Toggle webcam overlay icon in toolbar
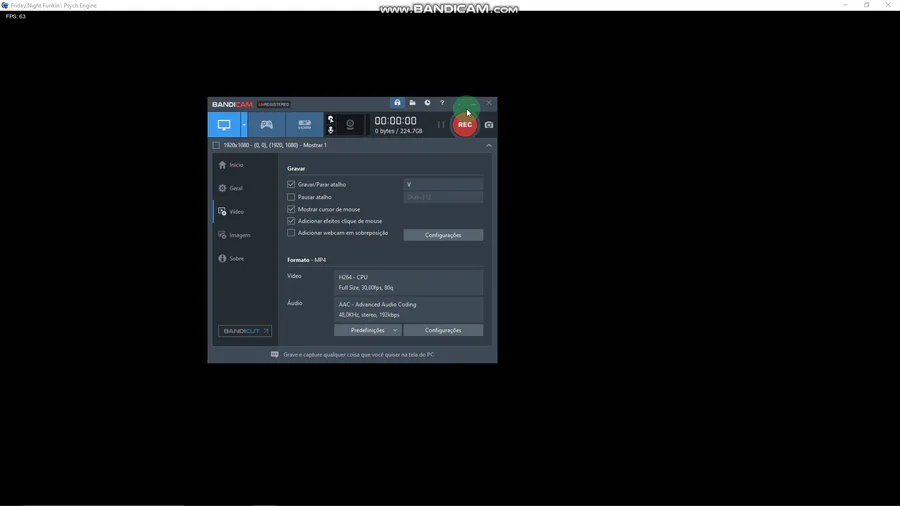This screenshot has height=506, width=900. [350, 124]
